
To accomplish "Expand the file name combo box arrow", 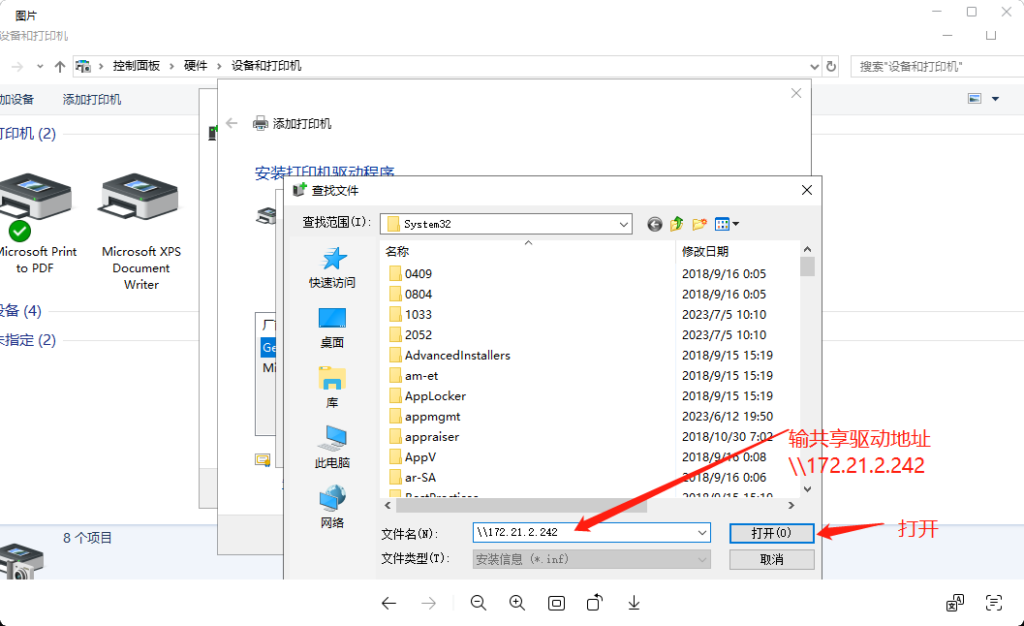I will [x=702, y=533].
